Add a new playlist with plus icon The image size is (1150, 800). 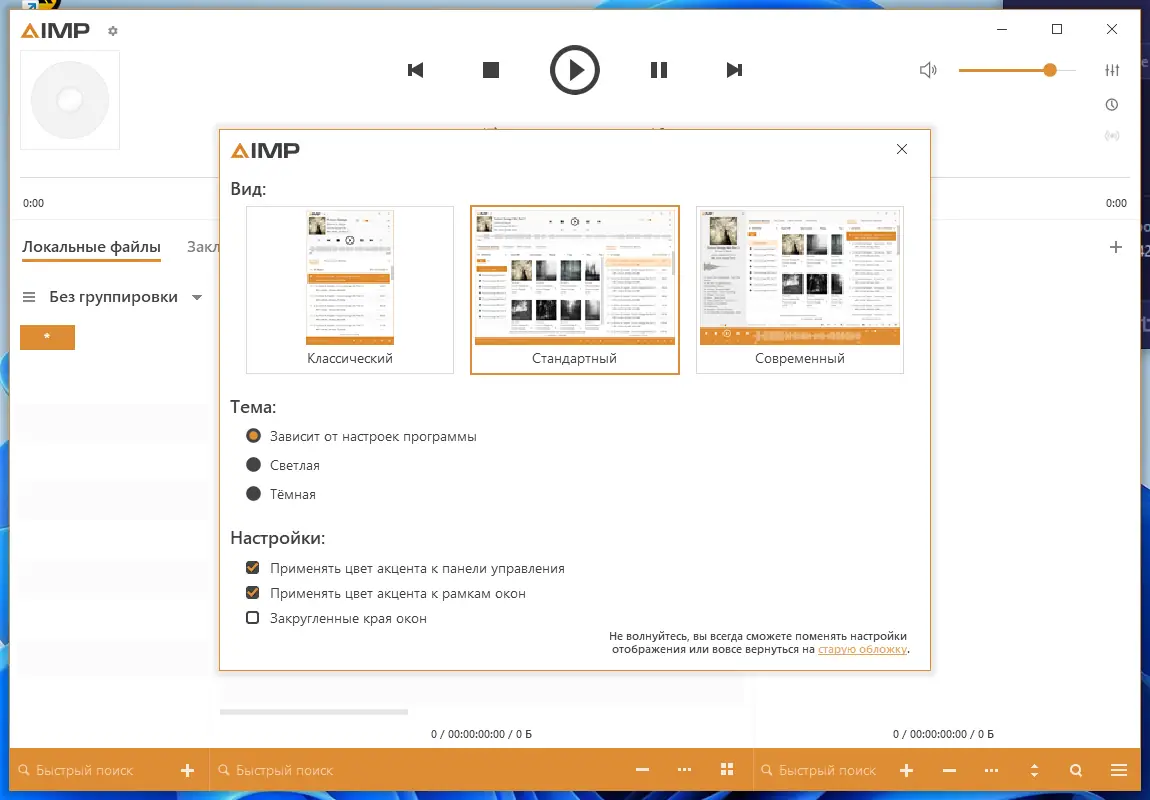pyautogui.click(x=1116, y=247)
